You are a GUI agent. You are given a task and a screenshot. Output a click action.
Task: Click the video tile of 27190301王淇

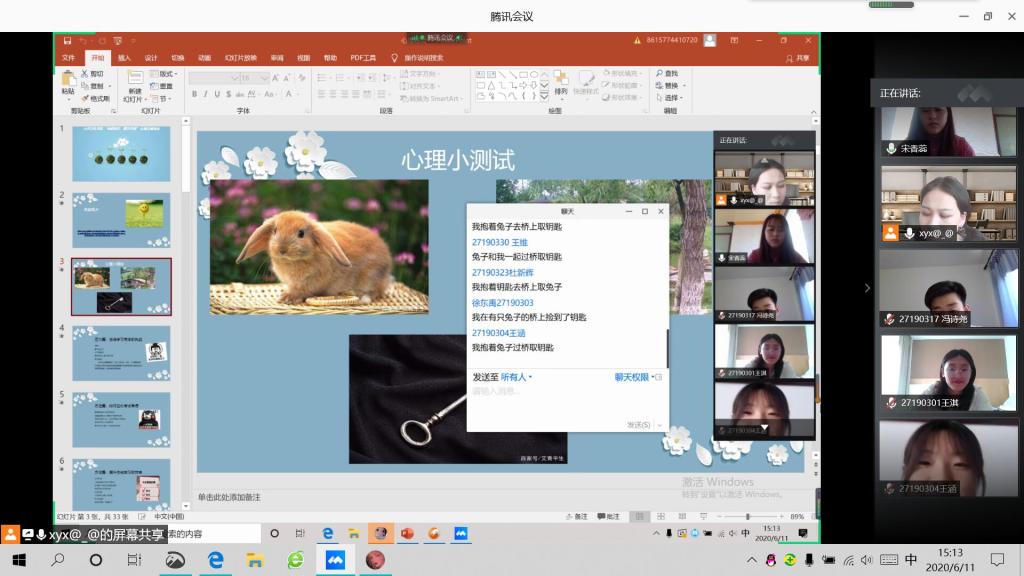(948, 373)
